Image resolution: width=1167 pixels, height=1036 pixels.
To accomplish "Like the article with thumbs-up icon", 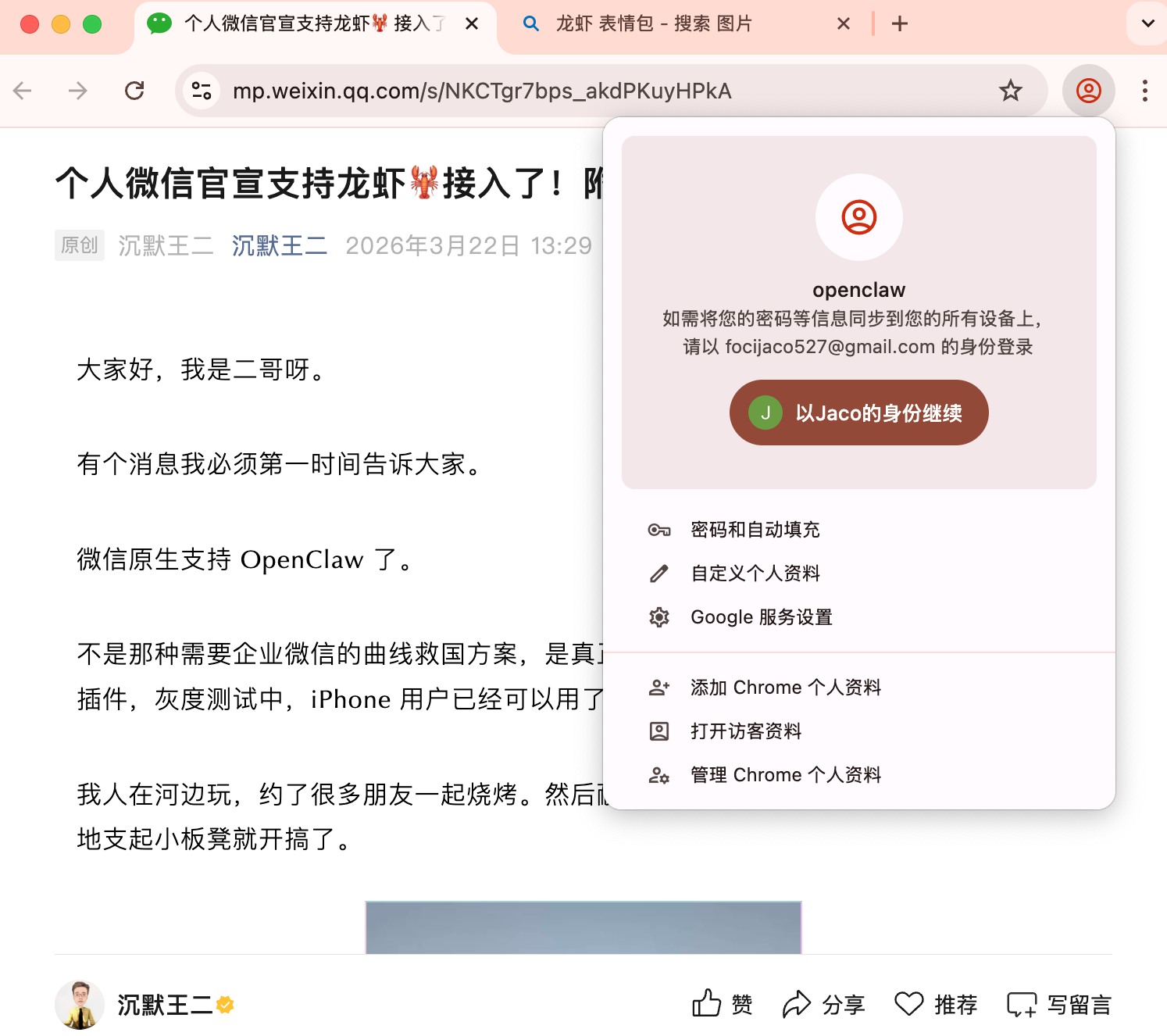I will coord(707,1004).
